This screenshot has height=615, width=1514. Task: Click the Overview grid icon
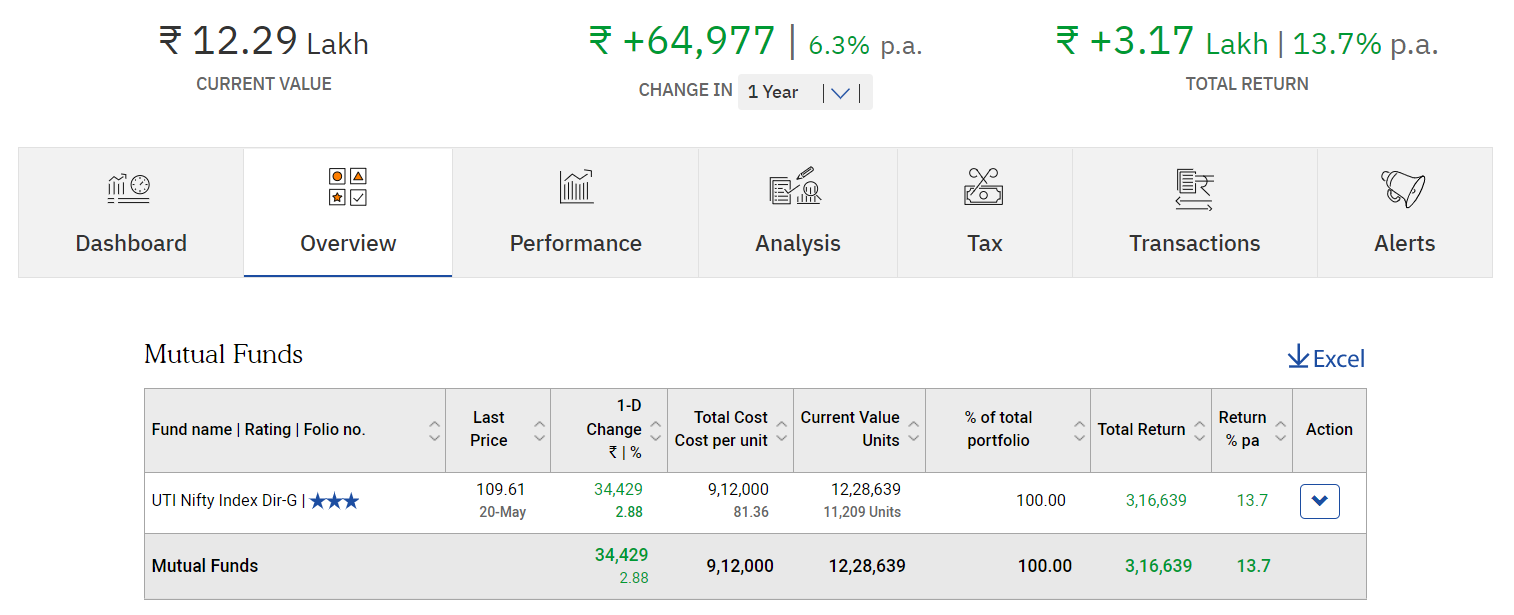347,186
